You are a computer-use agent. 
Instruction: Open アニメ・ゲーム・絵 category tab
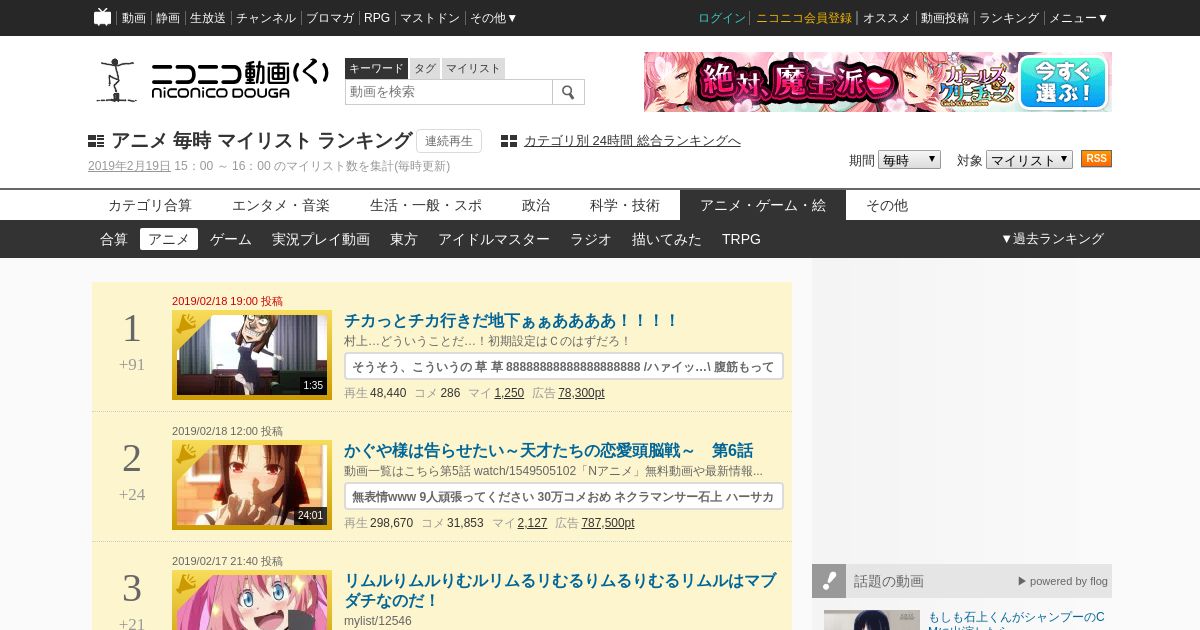click(x=763, y=205)
